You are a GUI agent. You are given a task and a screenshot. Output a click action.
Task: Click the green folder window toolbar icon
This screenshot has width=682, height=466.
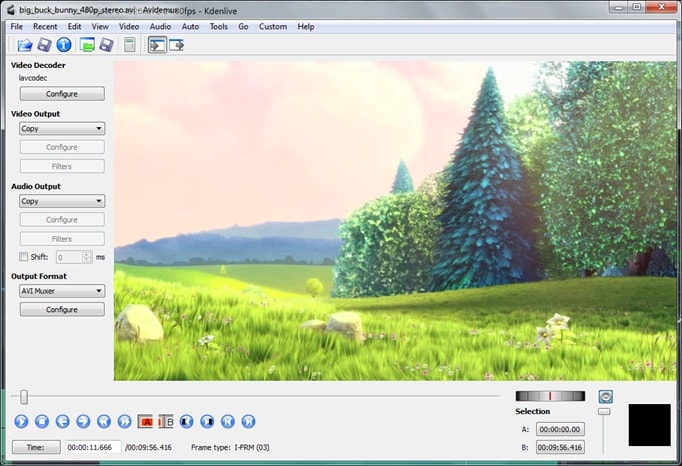pos(87,45)
